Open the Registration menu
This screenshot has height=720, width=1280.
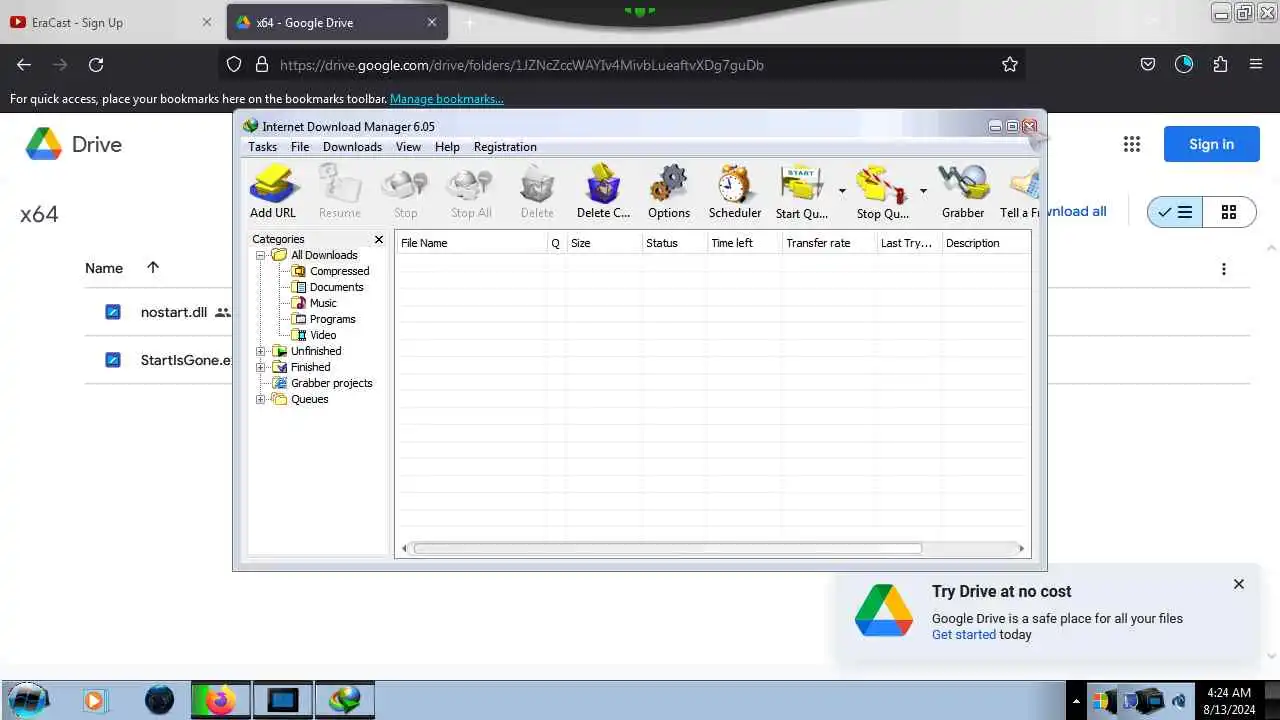click(x=505, y=147)
